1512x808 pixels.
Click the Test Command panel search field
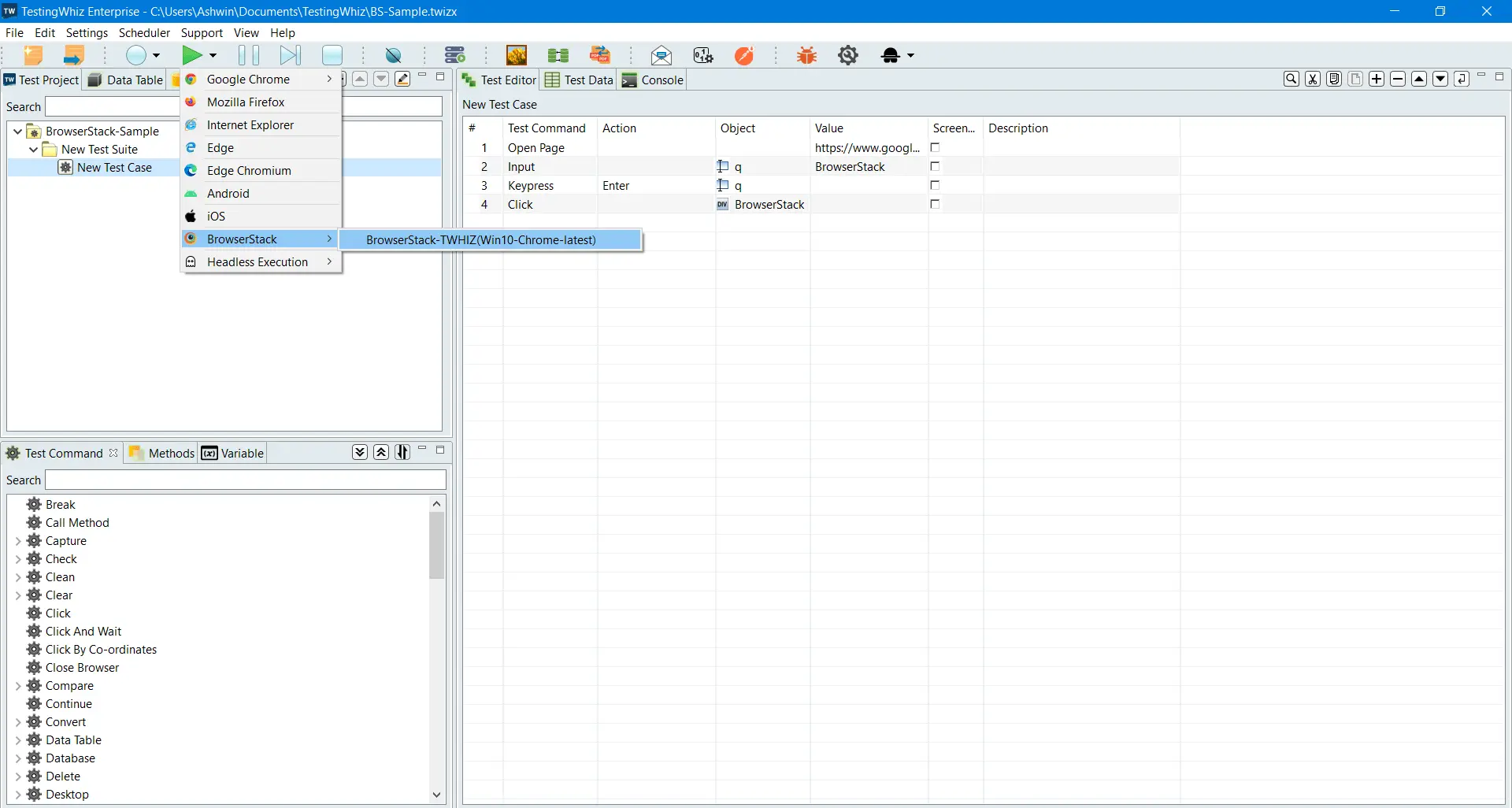pyautogui.click(x=246, y=480)
